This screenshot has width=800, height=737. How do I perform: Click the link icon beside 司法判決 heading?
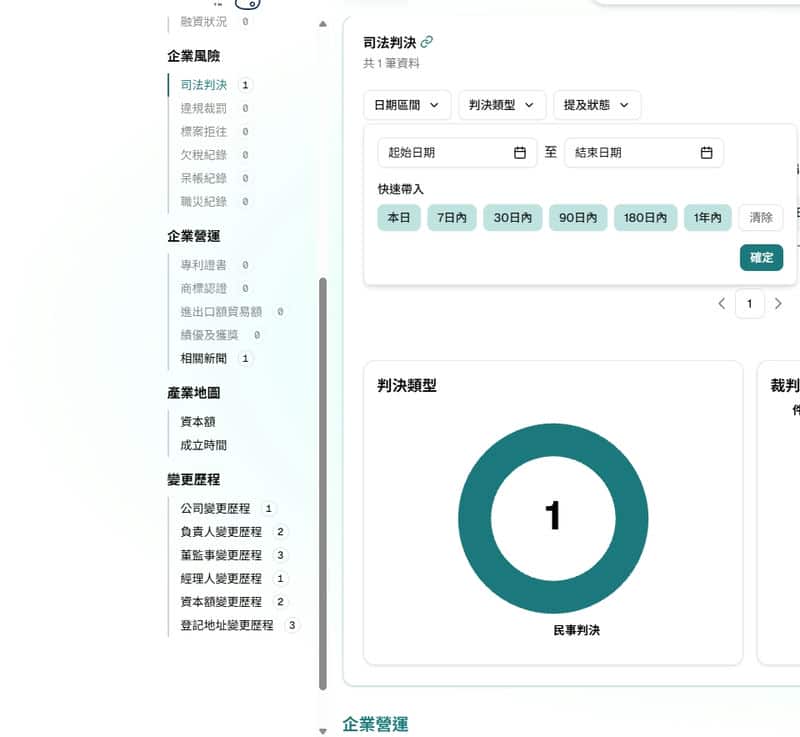(x=427, y=42)
